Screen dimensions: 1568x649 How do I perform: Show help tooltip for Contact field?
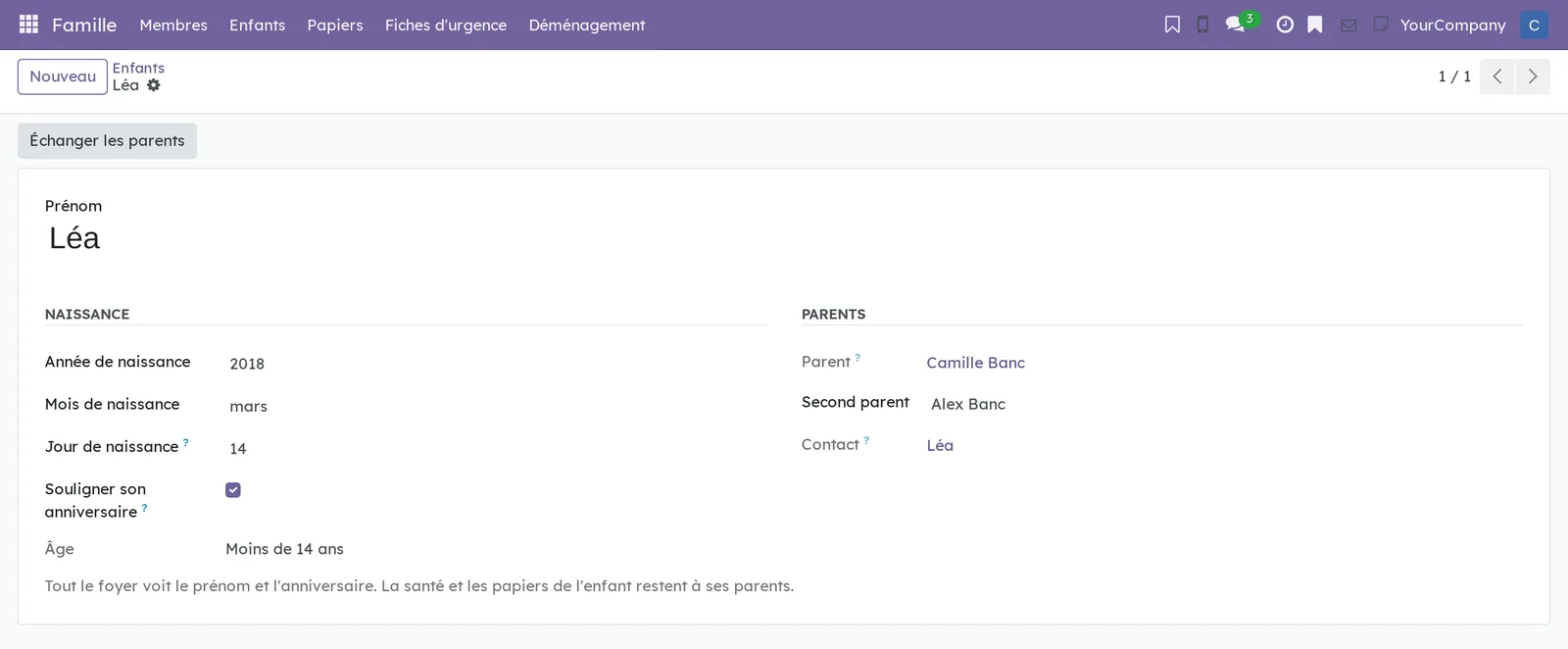[866, 440]
